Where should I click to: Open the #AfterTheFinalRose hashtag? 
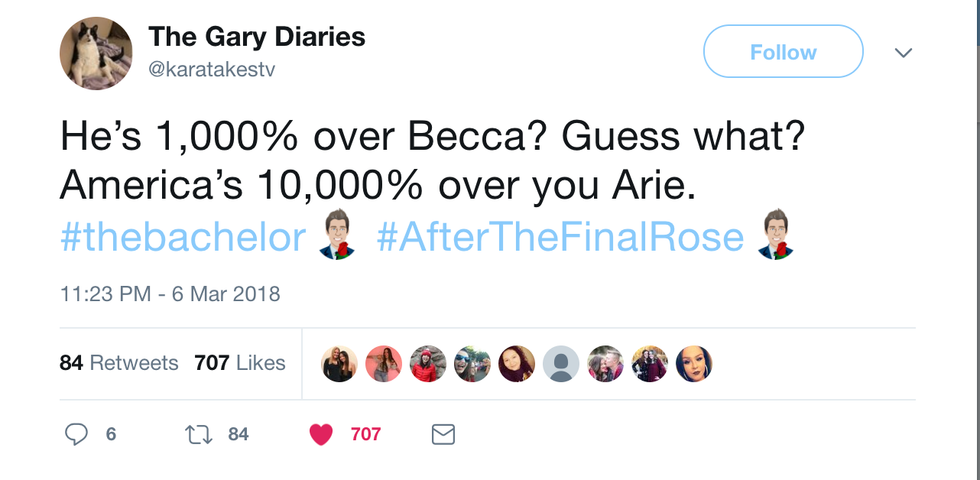(x=560, y=238)
